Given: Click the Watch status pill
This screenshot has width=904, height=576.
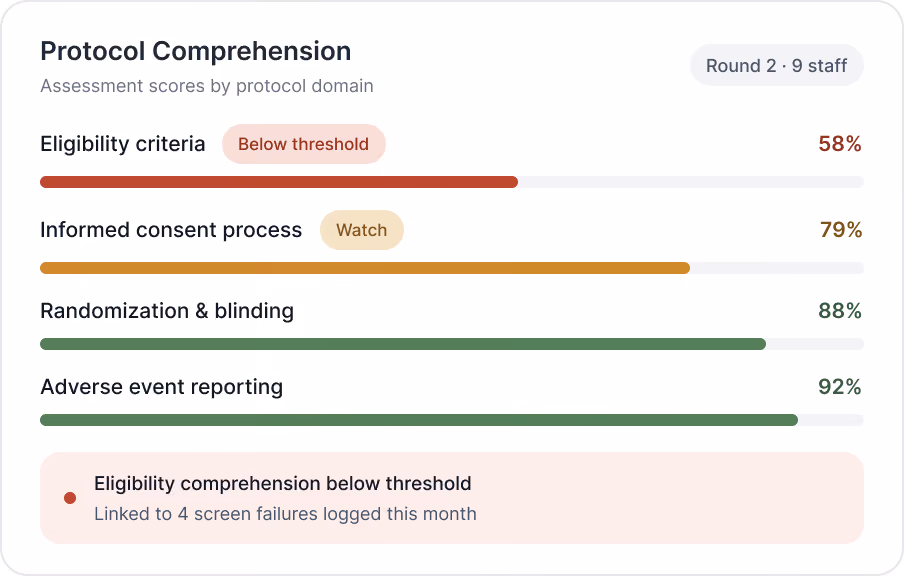Looking at the screenshot, I should coord(361,229).
